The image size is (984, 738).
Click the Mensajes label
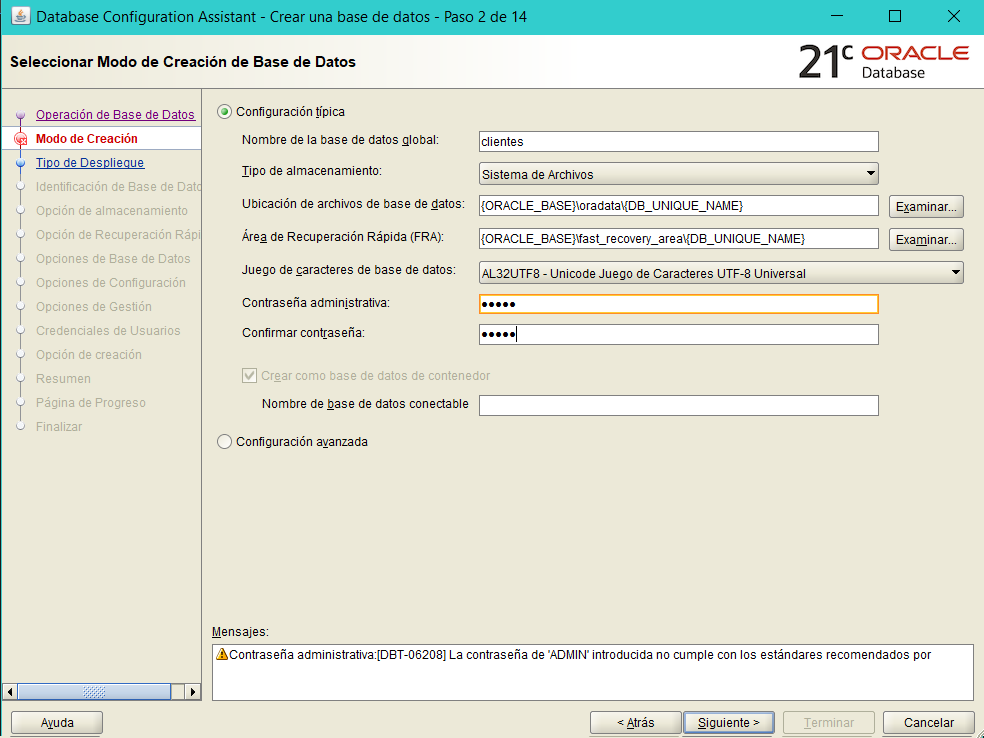point(240,632)
